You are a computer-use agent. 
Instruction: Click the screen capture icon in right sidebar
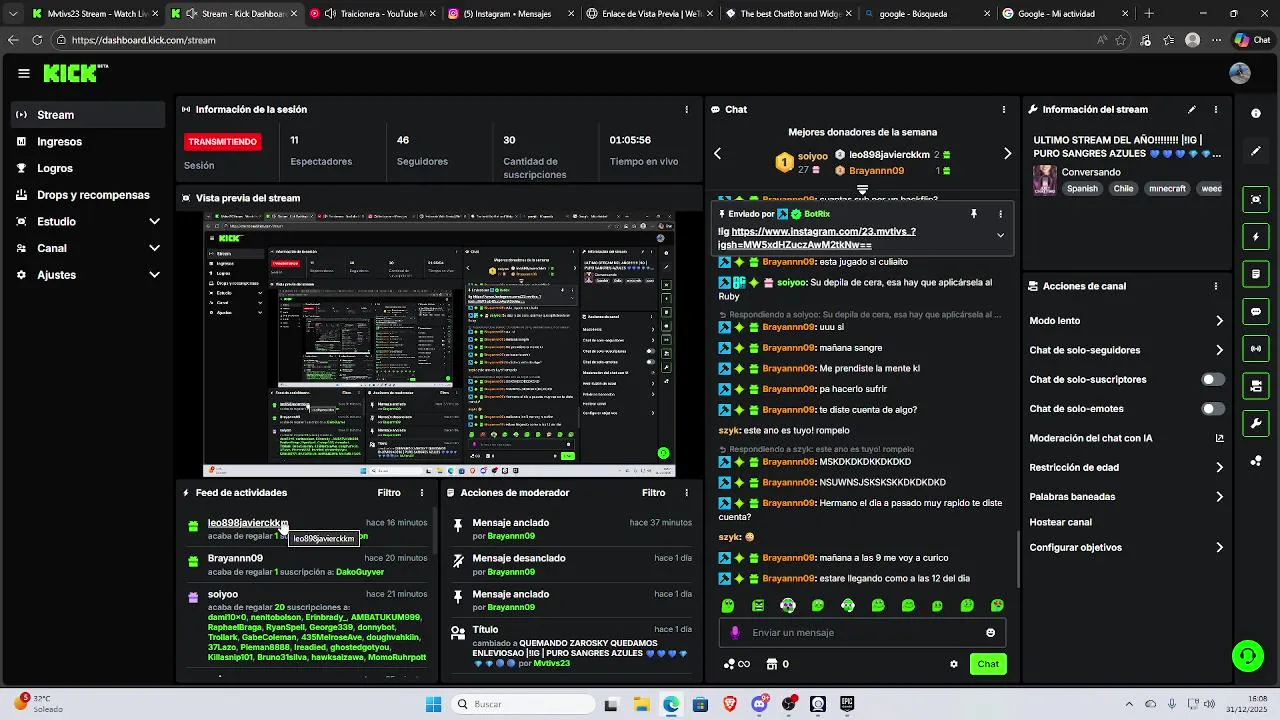(1256, 199)
